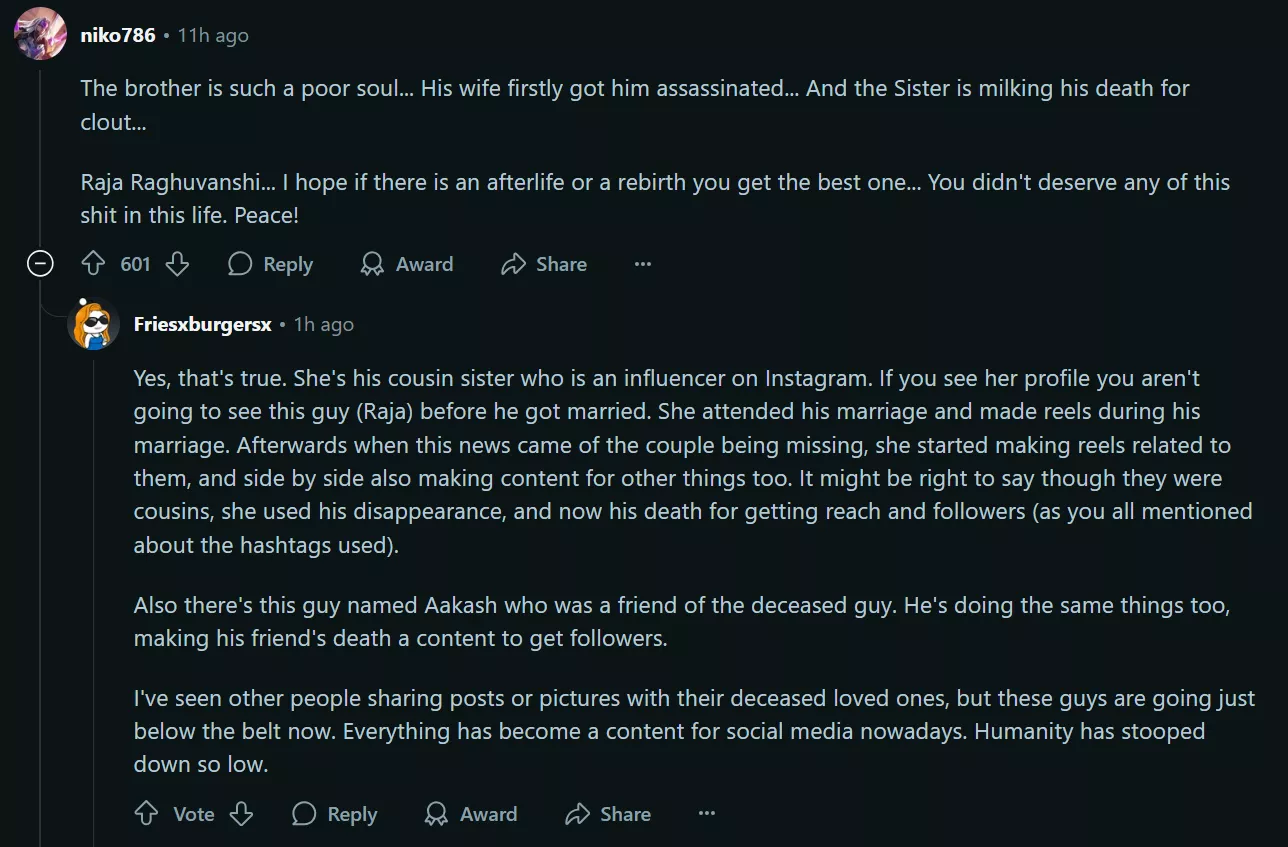The image size is (1288, 847).
Task: Give an Award to niko786's comment
Action: 406,264
